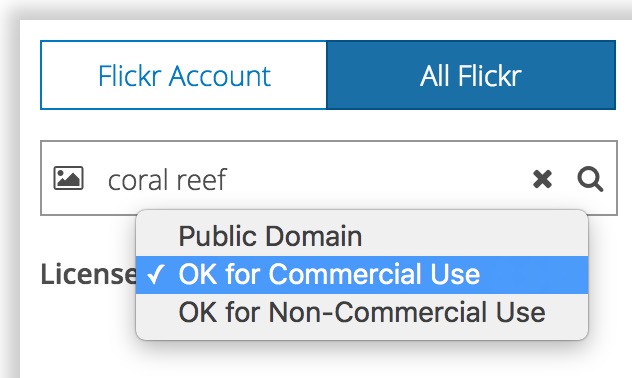
Task: Remove the coral reef query via X
Action: click(542, 179)
